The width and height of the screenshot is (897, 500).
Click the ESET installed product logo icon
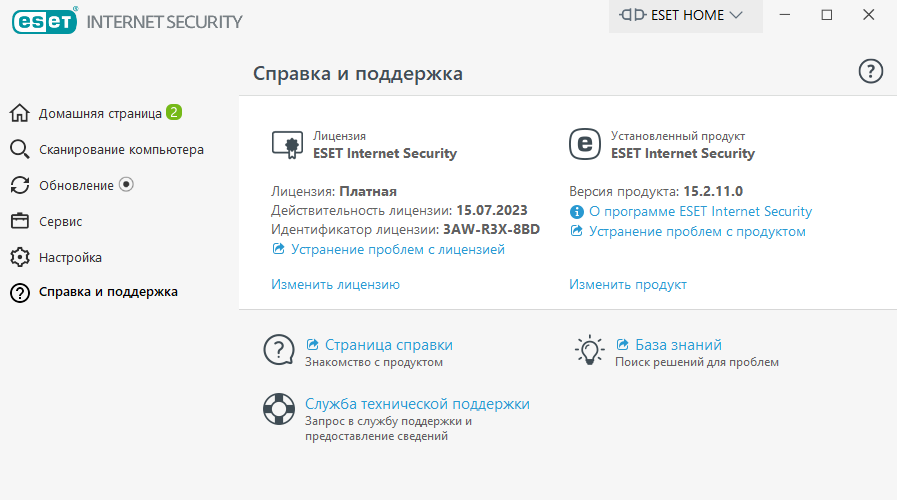click(585, 144)
